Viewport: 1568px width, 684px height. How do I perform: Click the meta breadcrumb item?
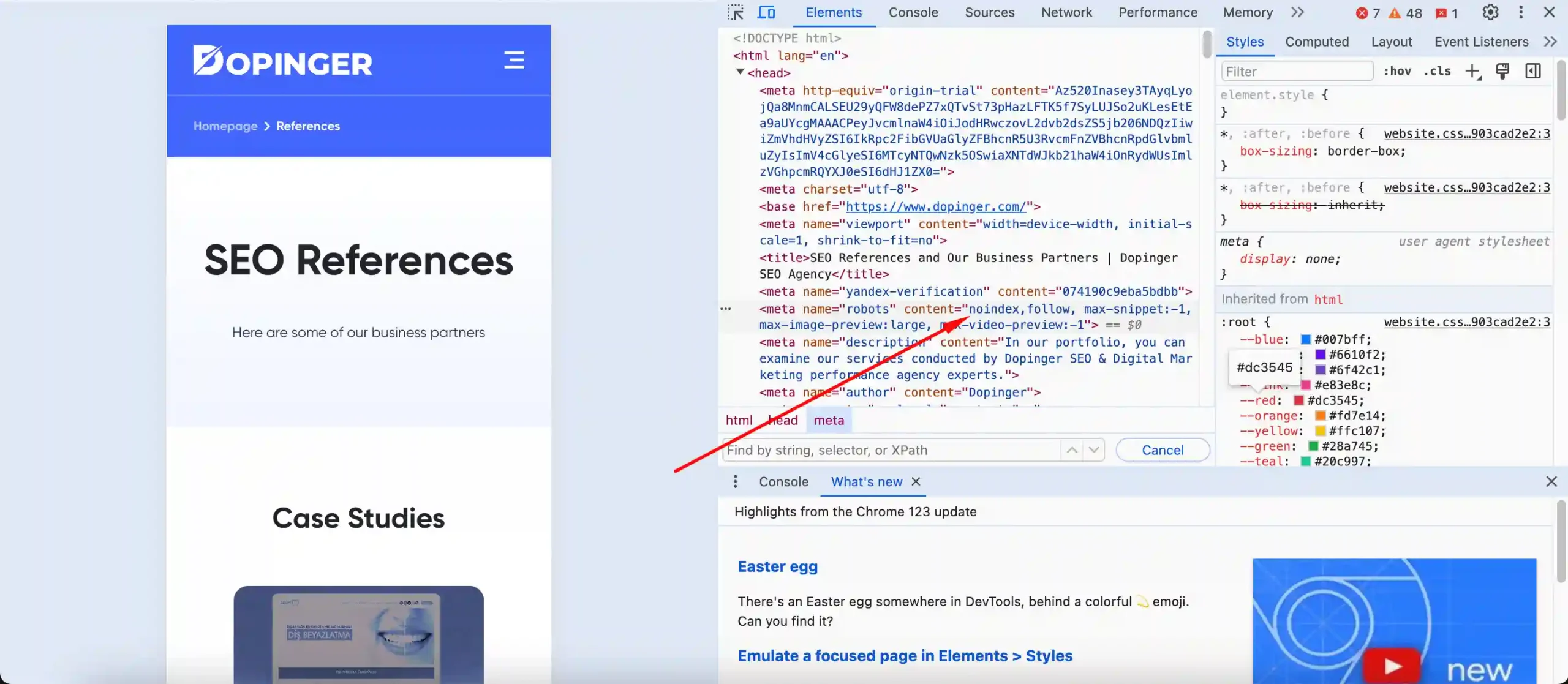(x=829, y=420)
